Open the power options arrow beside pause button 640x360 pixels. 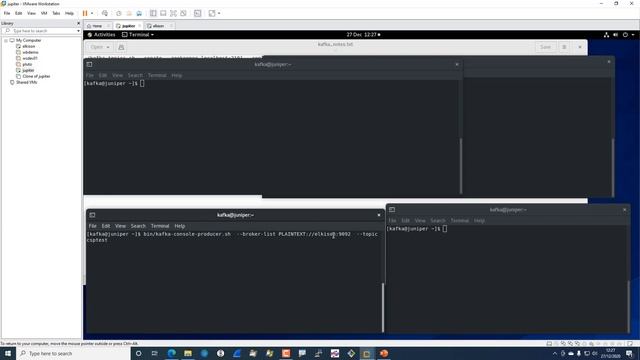[92, 13]
